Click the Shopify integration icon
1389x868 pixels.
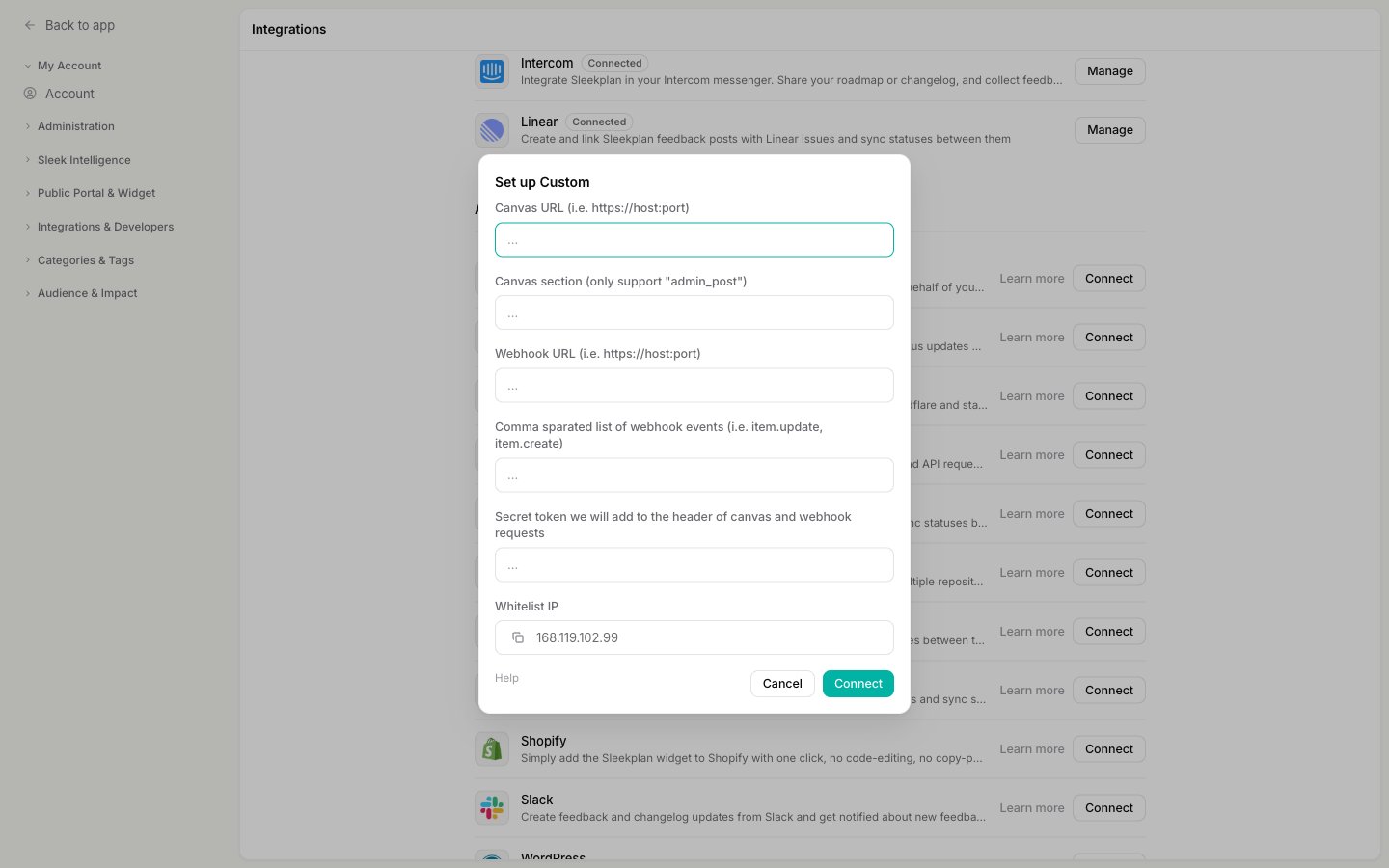492,749
